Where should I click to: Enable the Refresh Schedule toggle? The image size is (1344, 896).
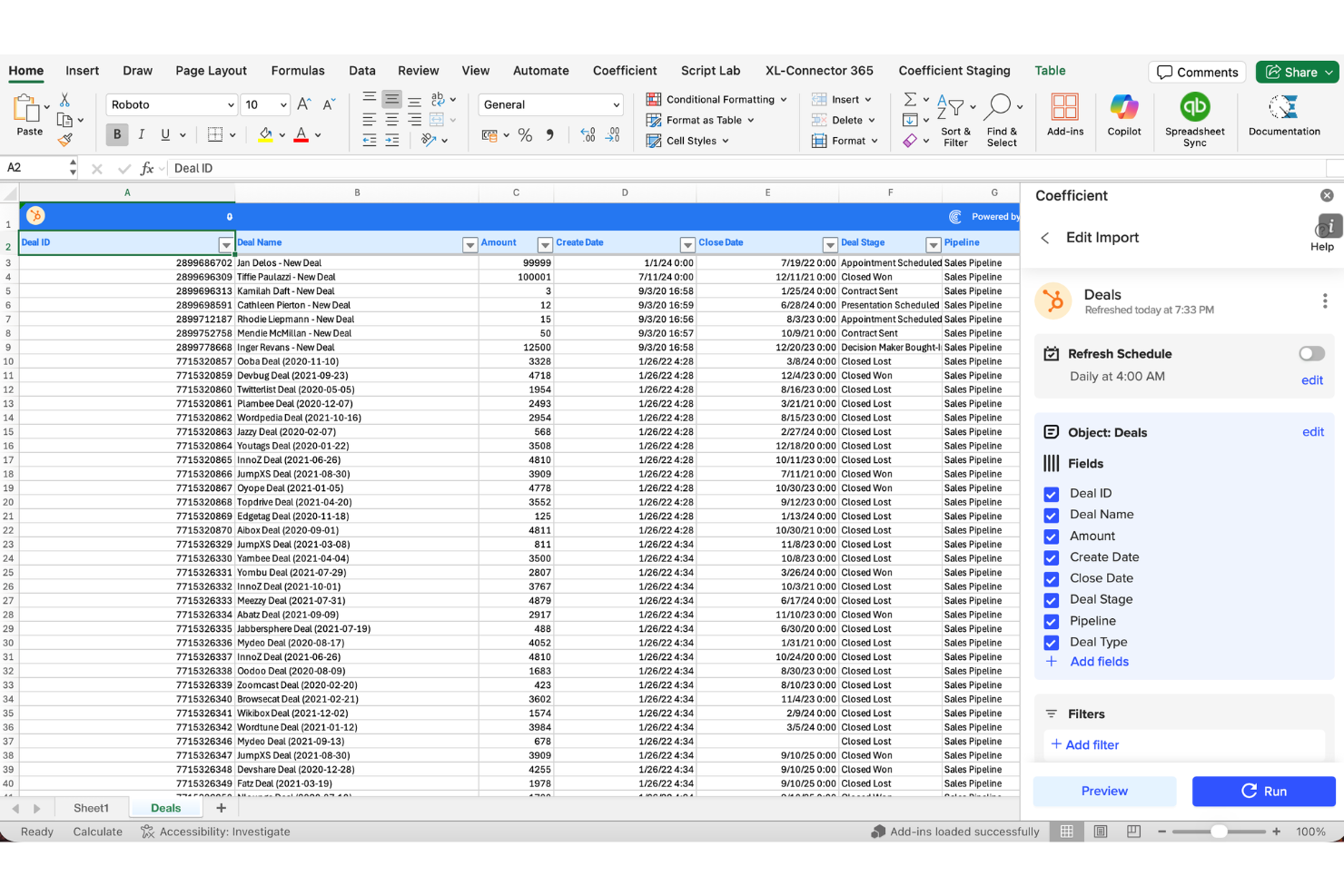1310,353
